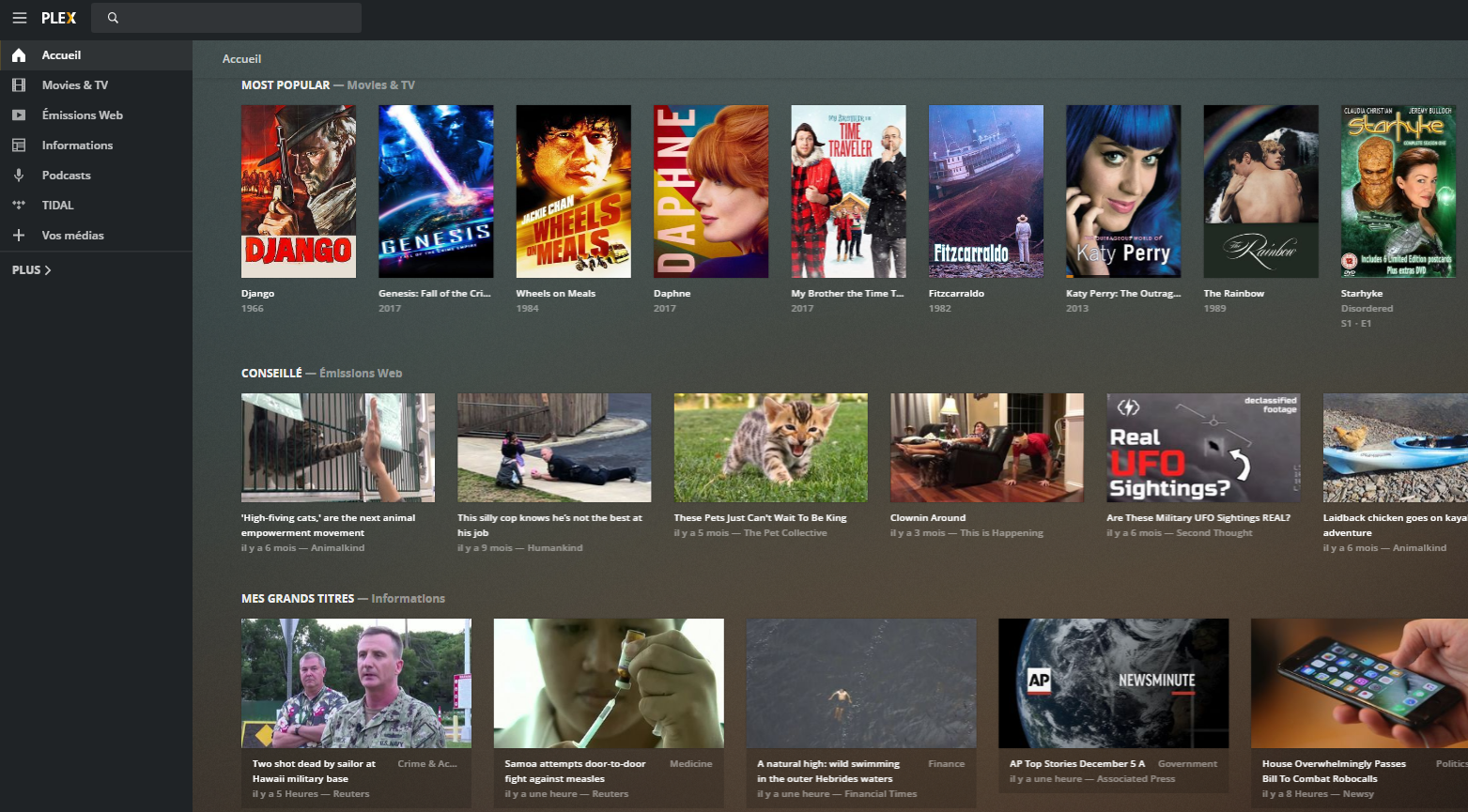Click the Émissions Web play icon

(19, 115)
